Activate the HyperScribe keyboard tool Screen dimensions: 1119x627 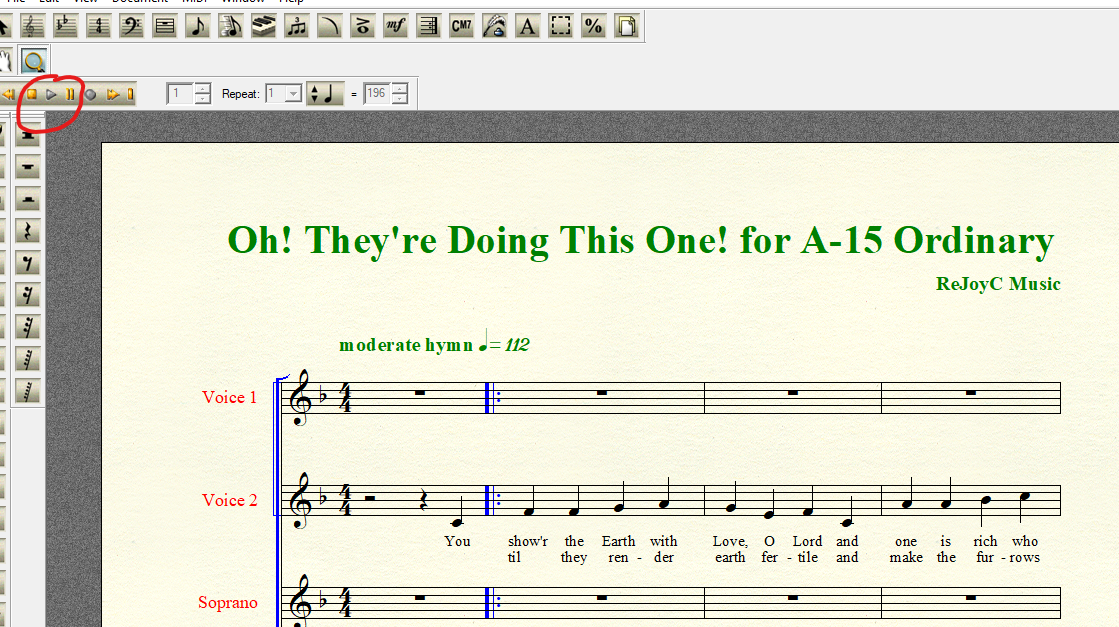(263, 27)
